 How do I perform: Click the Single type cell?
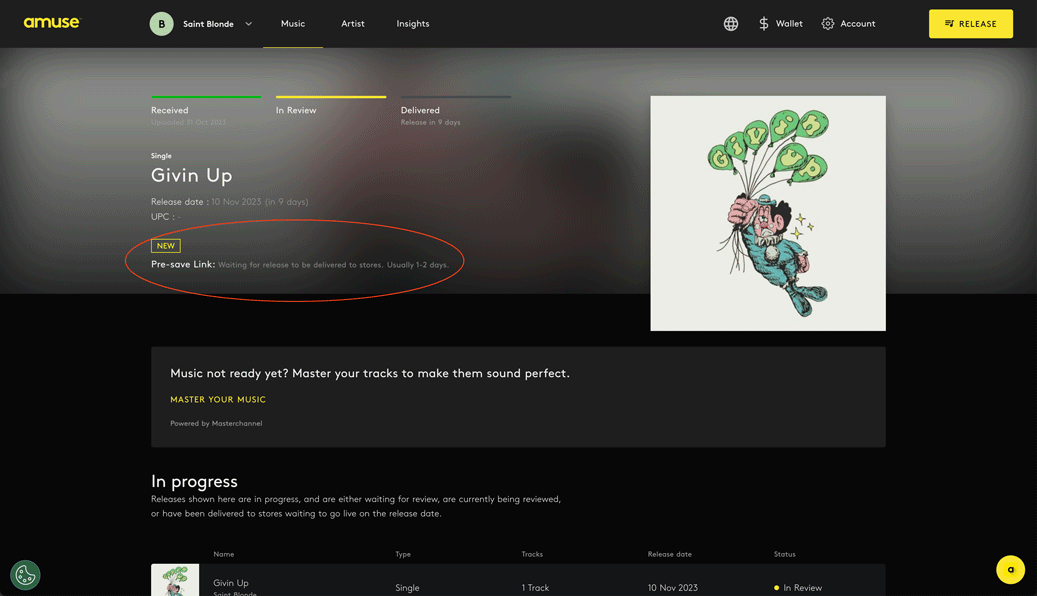(407, 587)
